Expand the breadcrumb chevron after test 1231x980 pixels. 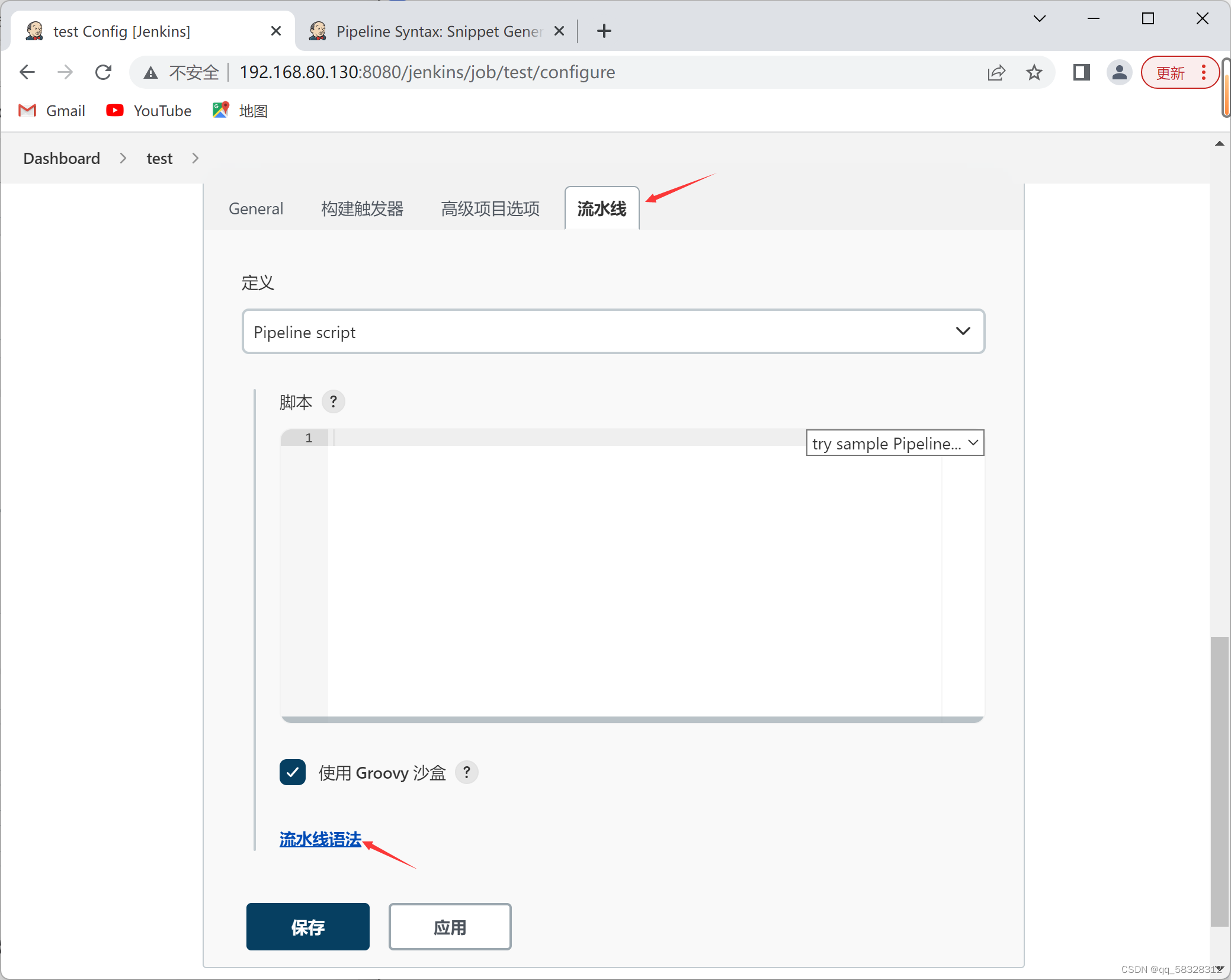195,158
